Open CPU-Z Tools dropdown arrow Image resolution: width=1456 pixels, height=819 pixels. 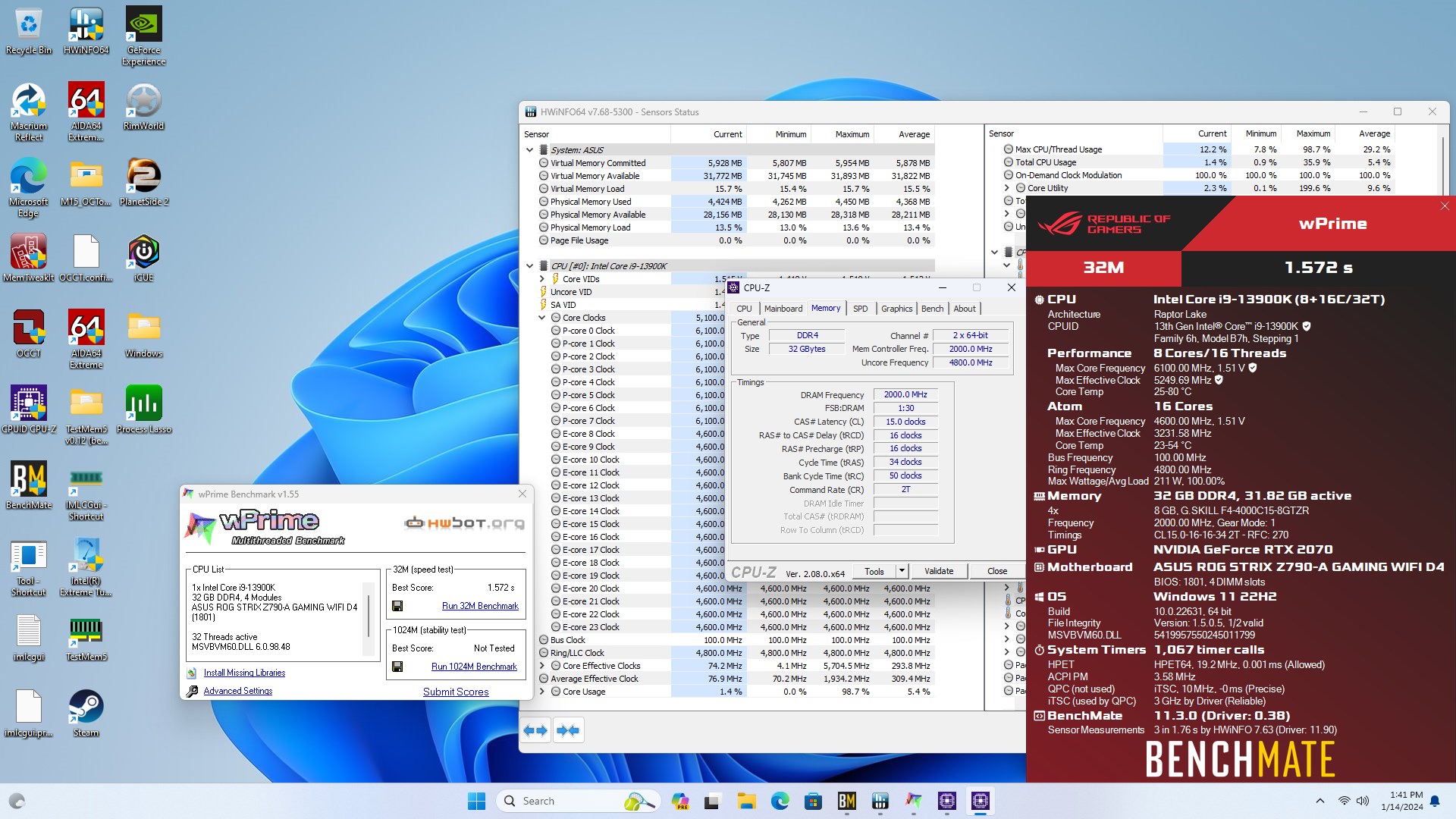[x=902, y=571]
